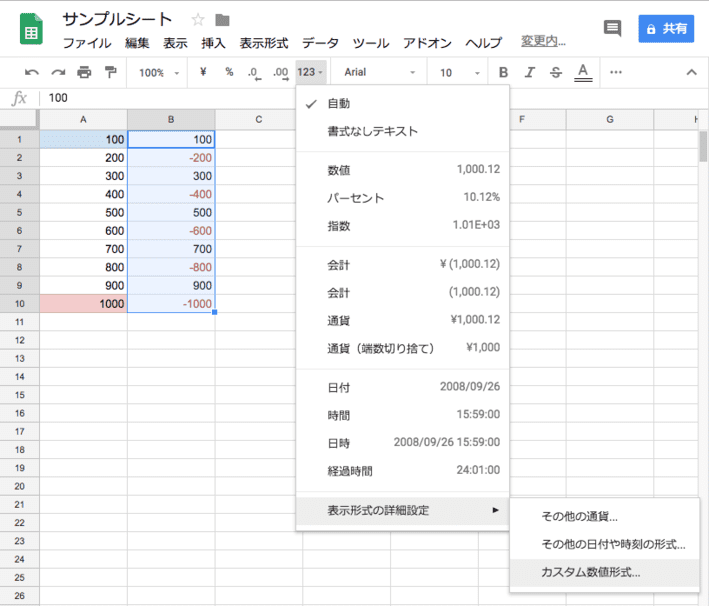
Task: Click the print icon
Action: 84,72
